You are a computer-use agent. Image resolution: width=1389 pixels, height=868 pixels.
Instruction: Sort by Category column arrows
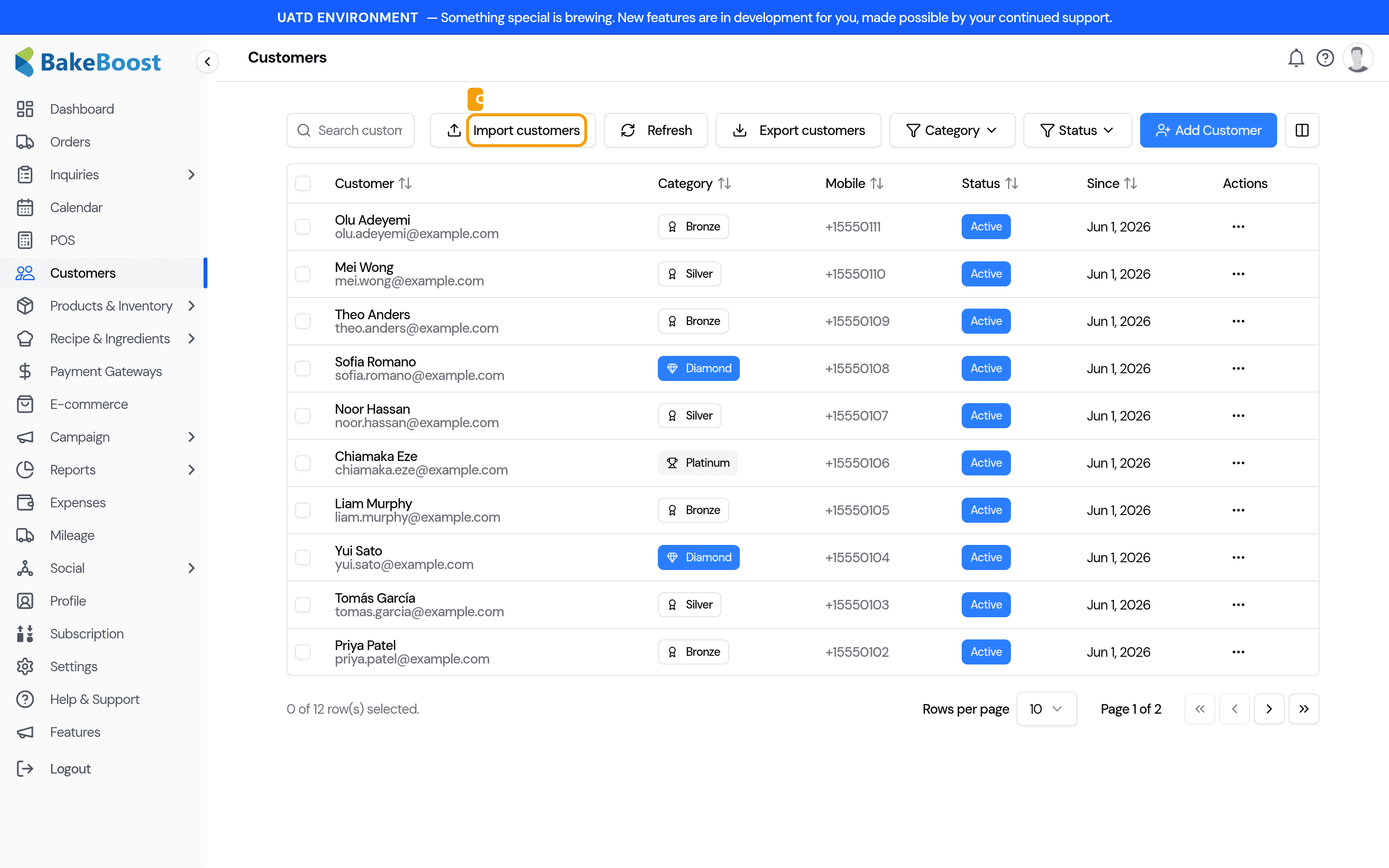tap(724, 183)
